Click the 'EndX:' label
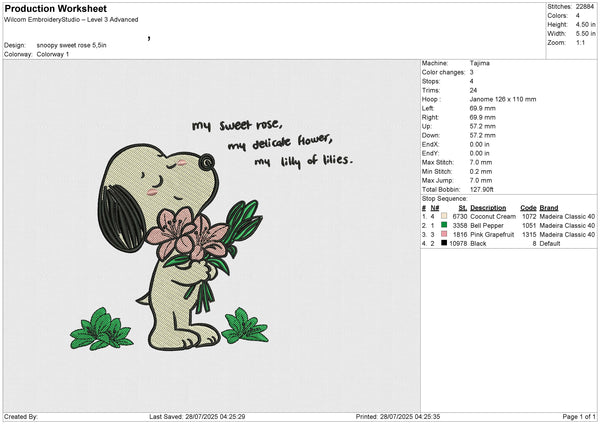The image size is (600, 424). point(430,144)
